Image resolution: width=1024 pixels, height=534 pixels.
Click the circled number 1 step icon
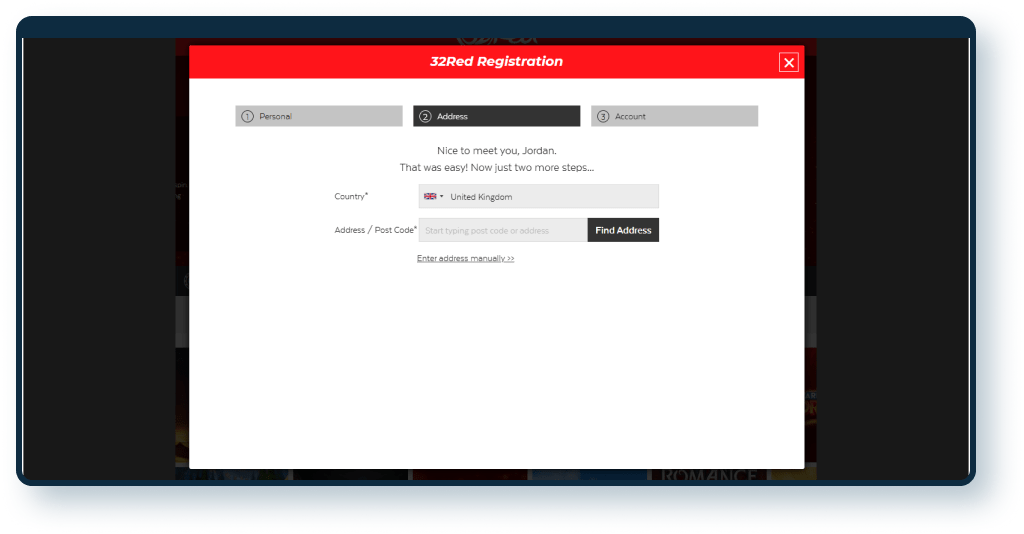(x=248, y=116)
